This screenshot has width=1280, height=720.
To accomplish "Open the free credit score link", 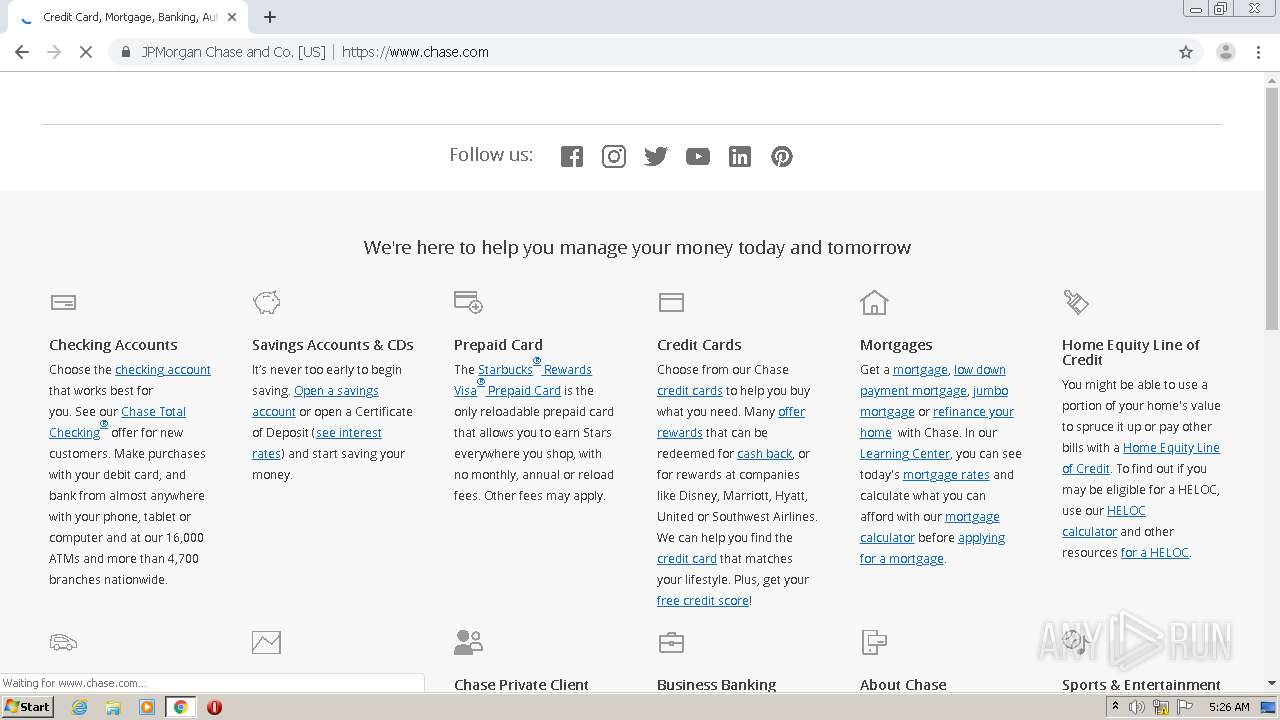I will tap(703, 600).
